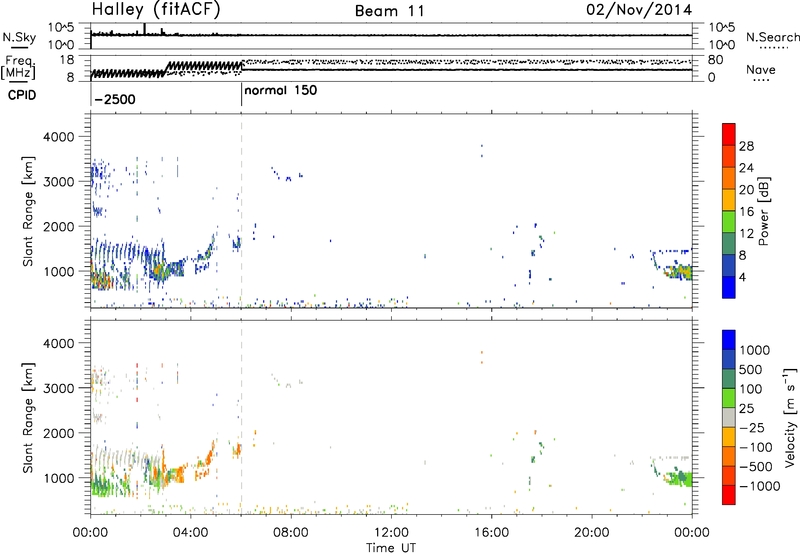Image resolution: width=800 pixels, height=554 pixels.
Task: Click 'Slant Range [km]' label of the power panel
Action: click(28, 211)
